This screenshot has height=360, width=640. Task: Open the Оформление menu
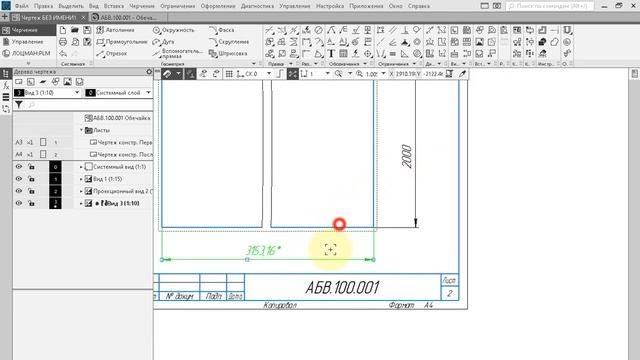[x=218, y=6]
